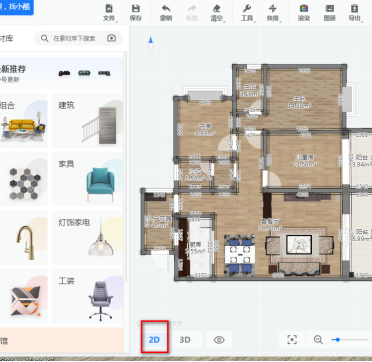The width and height of the screenshot is (372, 362).
Task: Click the zoom out magnifier icon
Action: click(x=318, y=340)
